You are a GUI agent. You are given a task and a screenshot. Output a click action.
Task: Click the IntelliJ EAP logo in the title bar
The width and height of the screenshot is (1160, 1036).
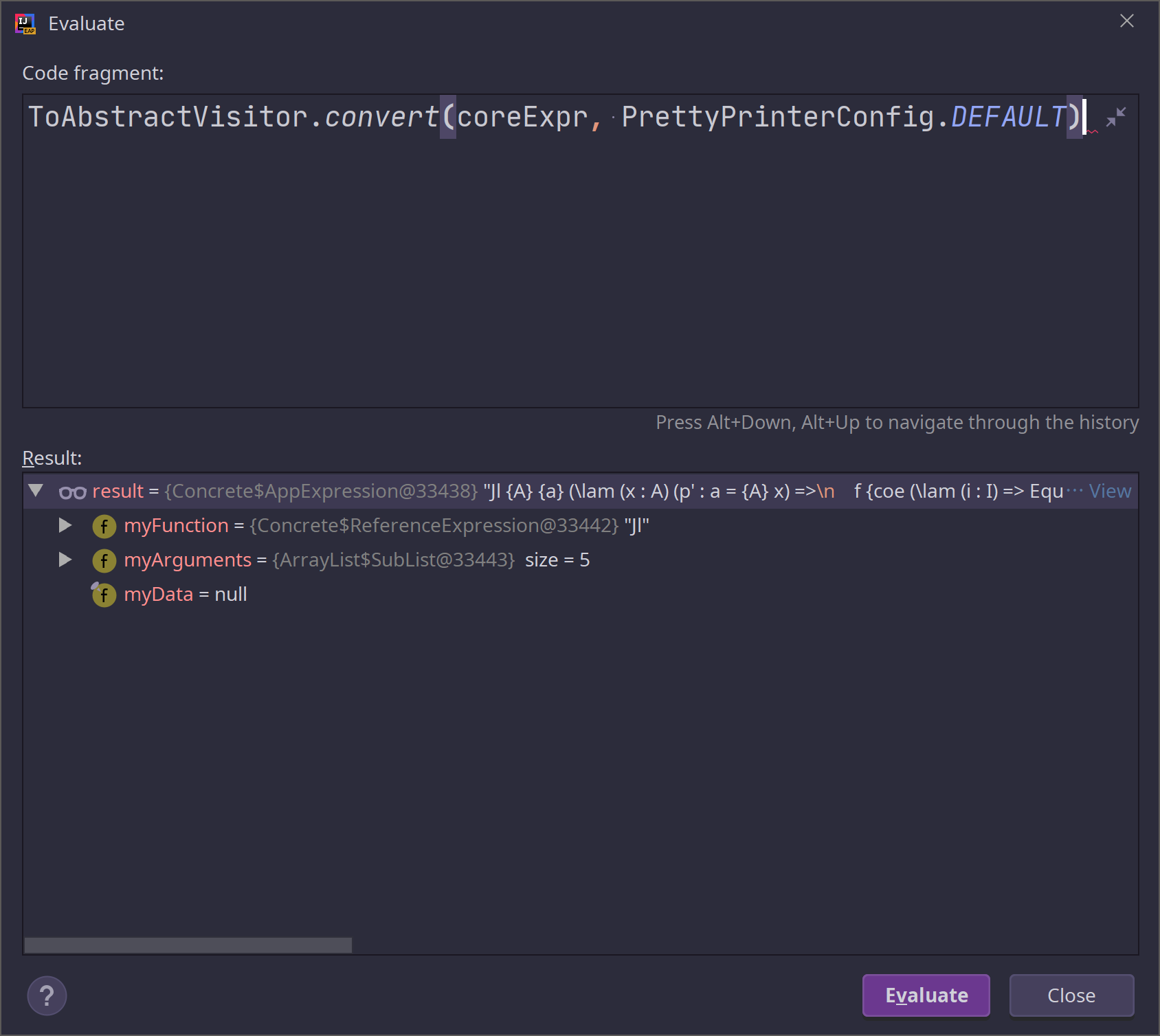coord(25,23)
